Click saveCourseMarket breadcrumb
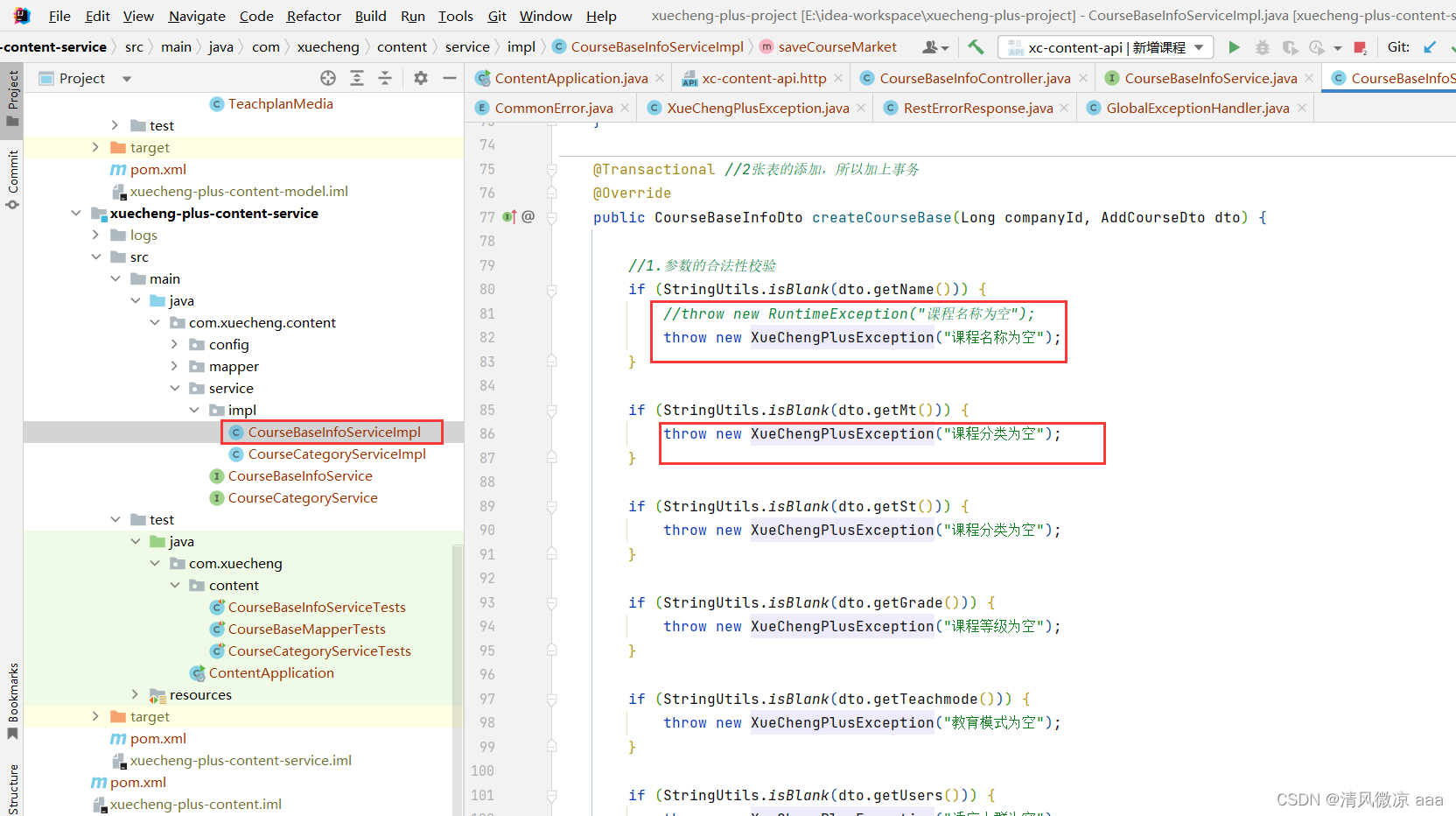Viewport: 1456px width, 816px height. [837, 47]
